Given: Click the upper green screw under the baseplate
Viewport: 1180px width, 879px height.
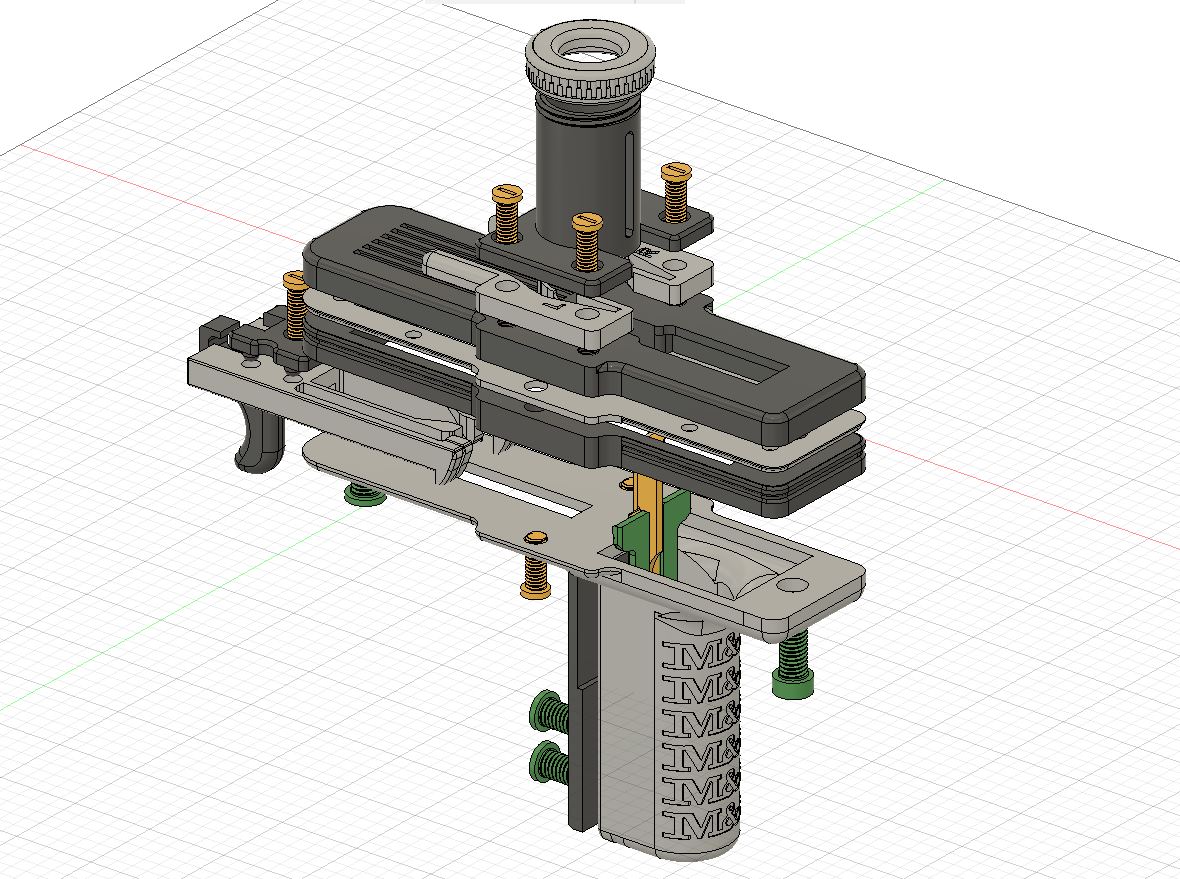Looking at the screenshot, I should coord(548,710).
